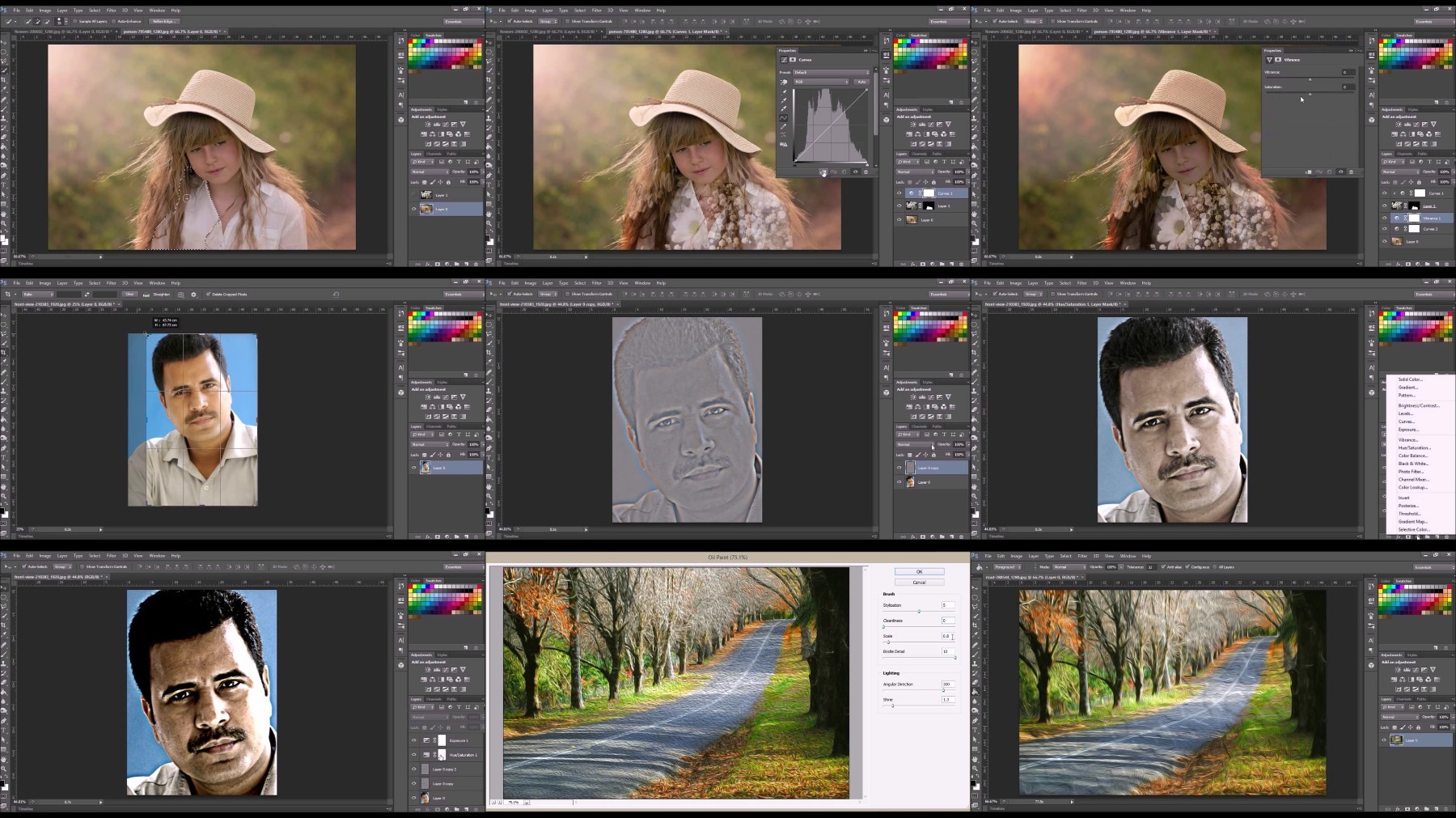Screen dimensions: 1456x818
Task: Click Straighten in crop window options
Action: coord(157,295)
